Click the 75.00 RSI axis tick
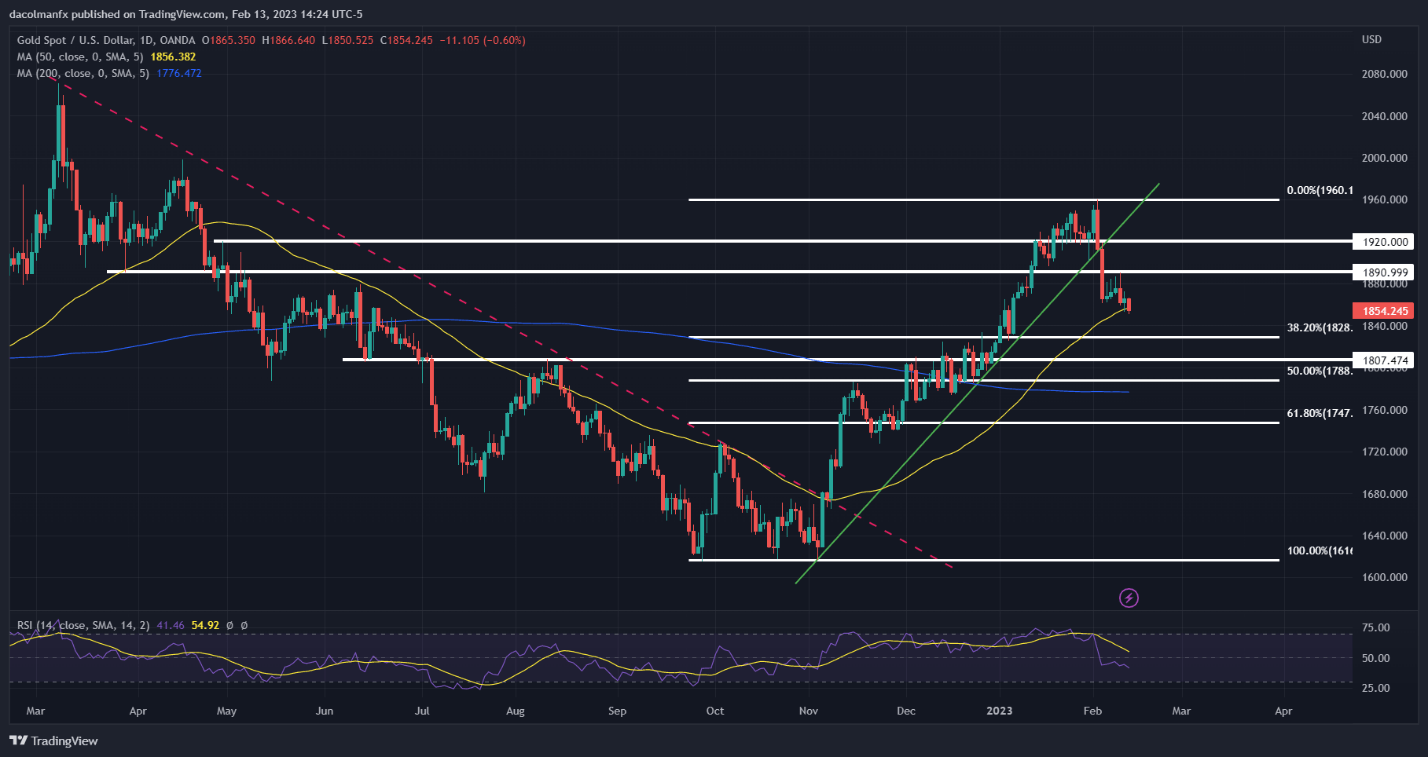This screenshot has width=1428, height=757. (x=1376, y=628)
